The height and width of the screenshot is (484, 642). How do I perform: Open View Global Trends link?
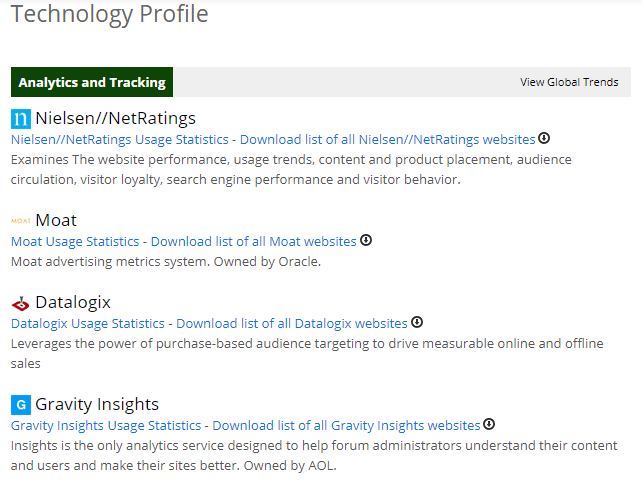pos(569,82)
